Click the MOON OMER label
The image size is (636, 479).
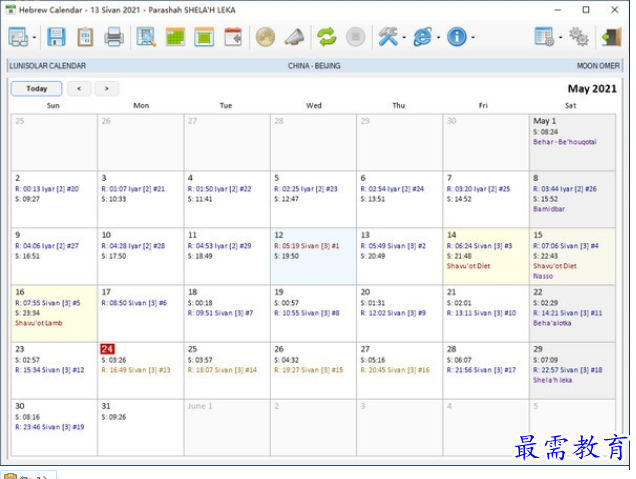click(x=598, y=66)
